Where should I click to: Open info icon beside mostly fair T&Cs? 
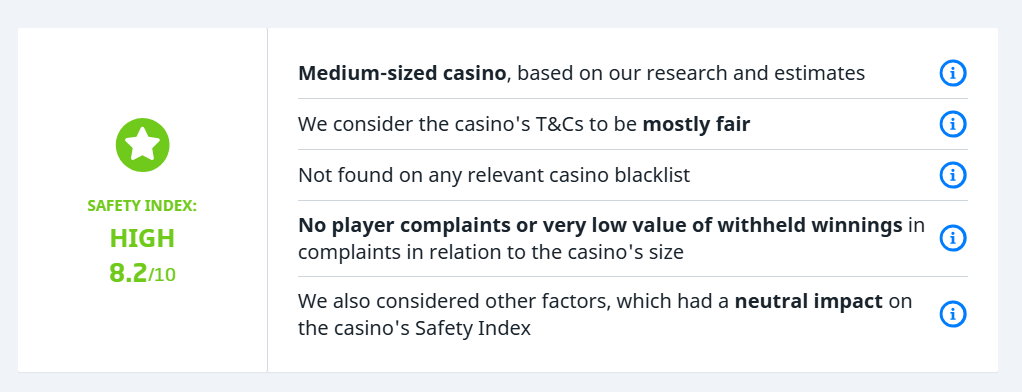pos(952,124)
